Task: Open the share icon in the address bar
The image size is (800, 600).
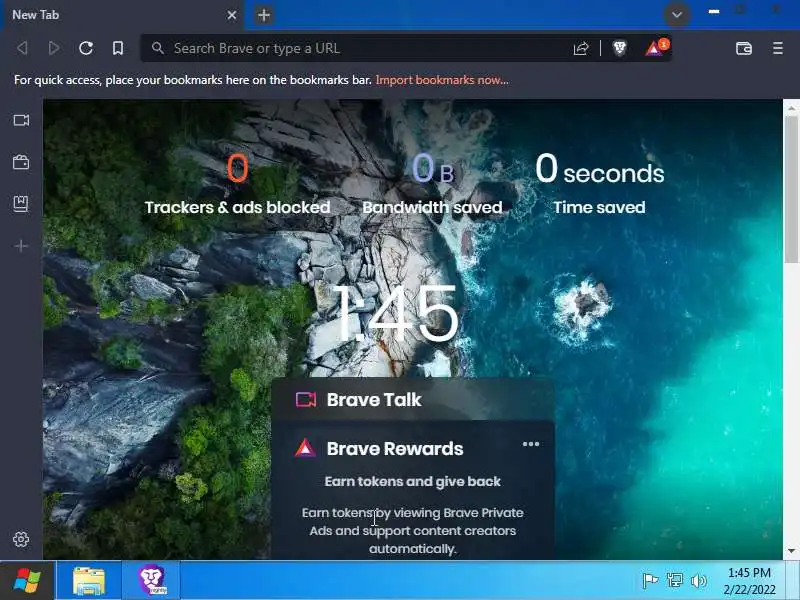Action: (x=581, y=48)
